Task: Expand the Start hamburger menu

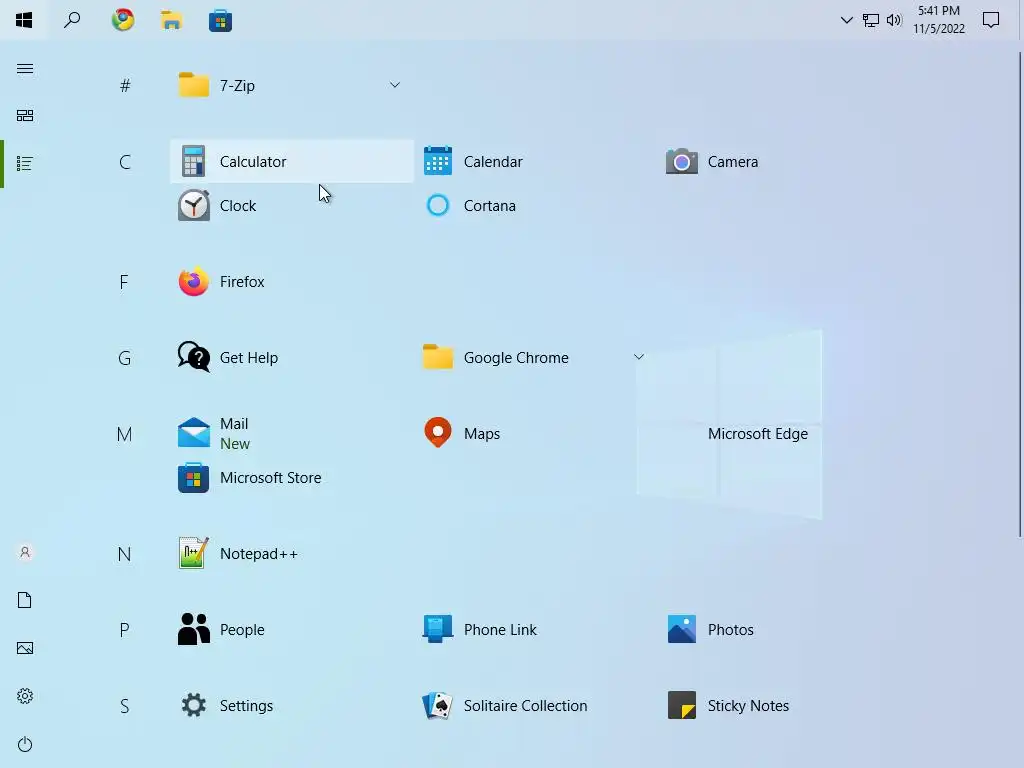Action: click(x=25, y=69)
